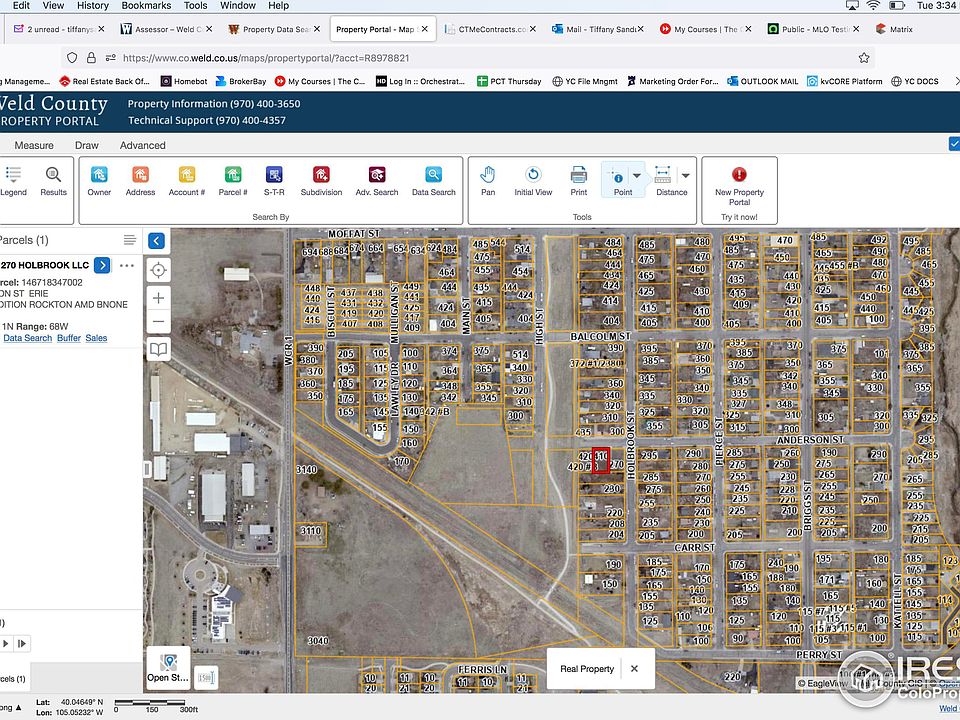Viewport: 960px width, 720px height.
Task: Open the 270 Holbrook LLC options menu
Action: click(127, 265)
